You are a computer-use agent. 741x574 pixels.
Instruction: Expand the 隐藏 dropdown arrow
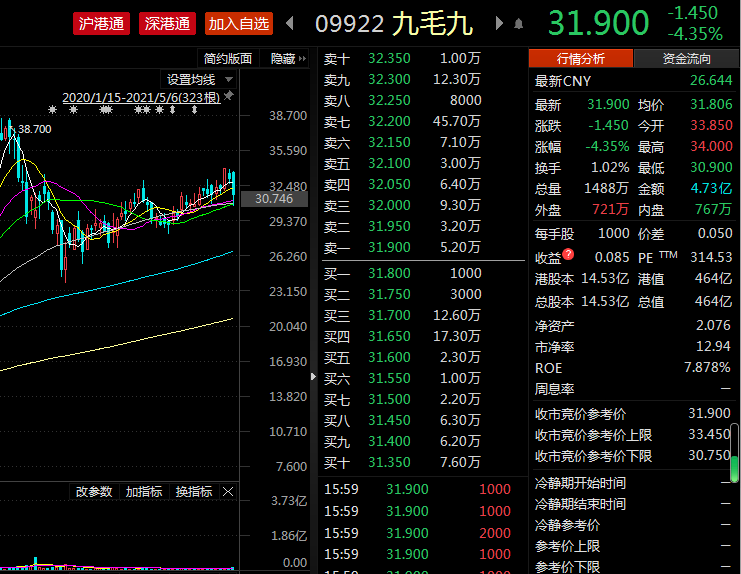(304, 59)
